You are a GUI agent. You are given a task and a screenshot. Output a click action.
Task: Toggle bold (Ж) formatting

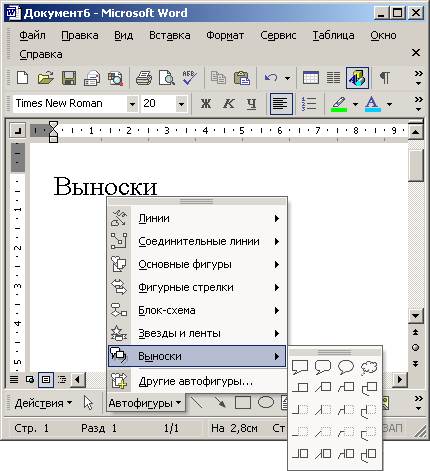coord(206,104)
